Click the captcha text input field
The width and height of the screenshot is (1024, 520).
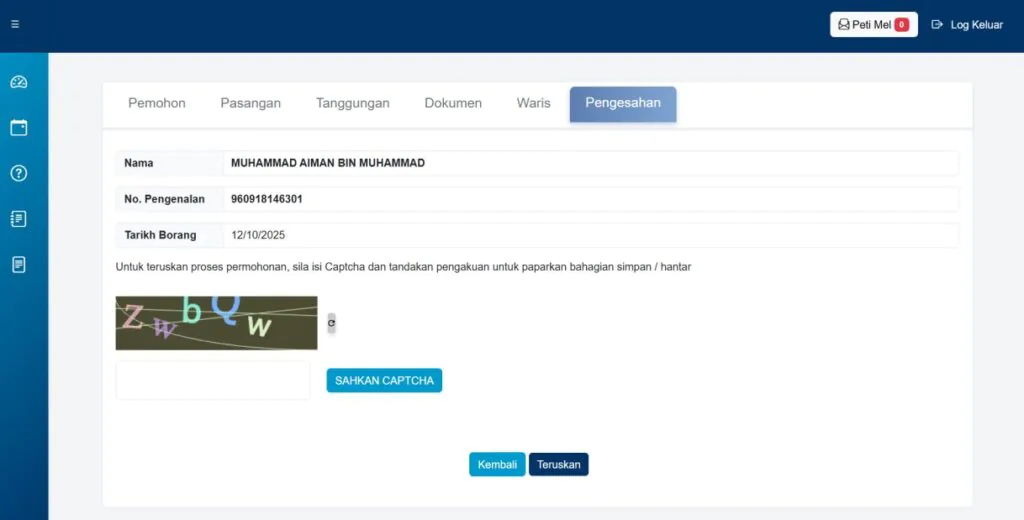pos(213,380)
